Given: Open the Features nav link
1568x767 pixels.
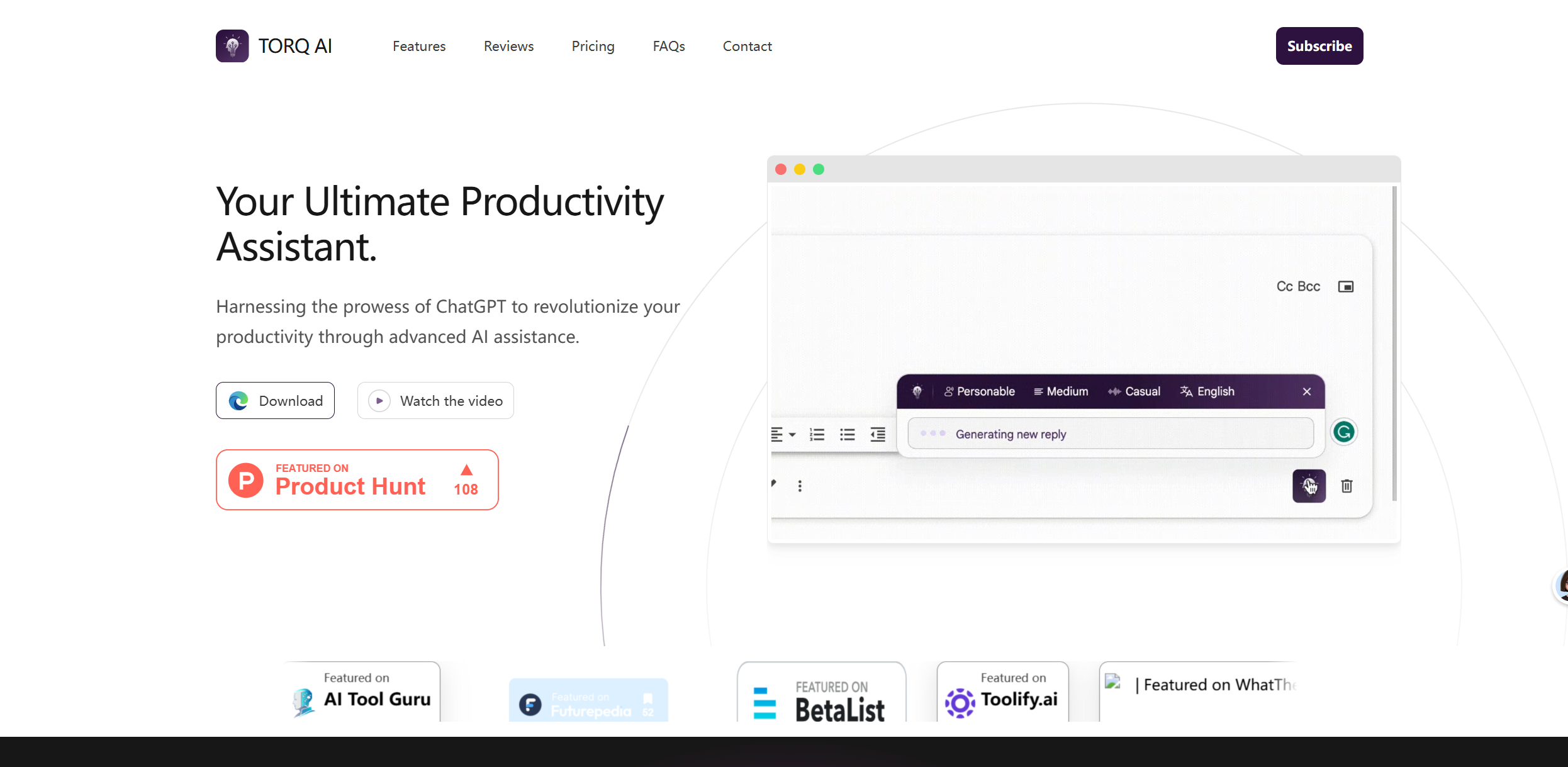Looking at the screenshot, I should click(x=419, y=46).
